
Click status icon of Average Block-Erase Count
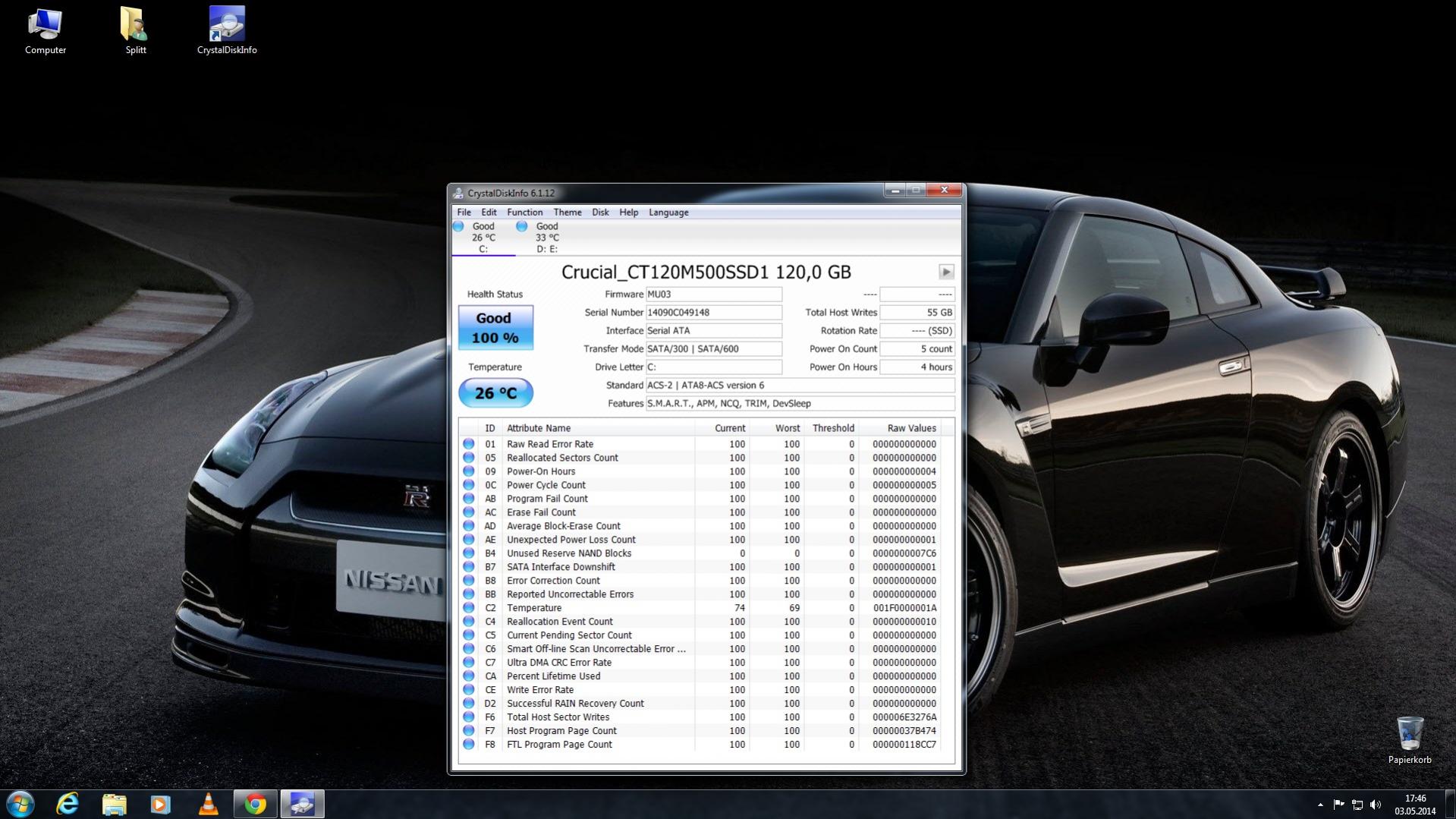click(469, 526)
